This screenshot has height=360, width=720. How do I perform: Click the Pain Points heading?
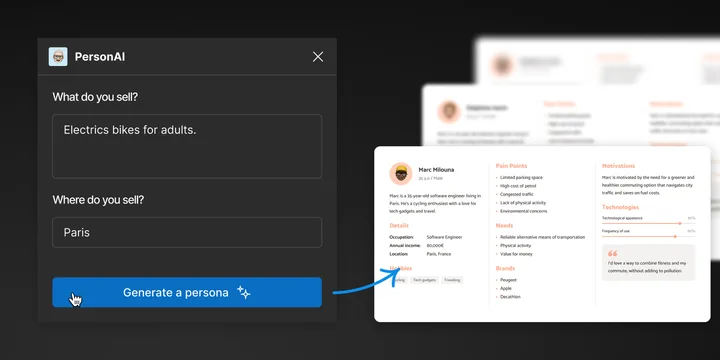tap(511, 166)
